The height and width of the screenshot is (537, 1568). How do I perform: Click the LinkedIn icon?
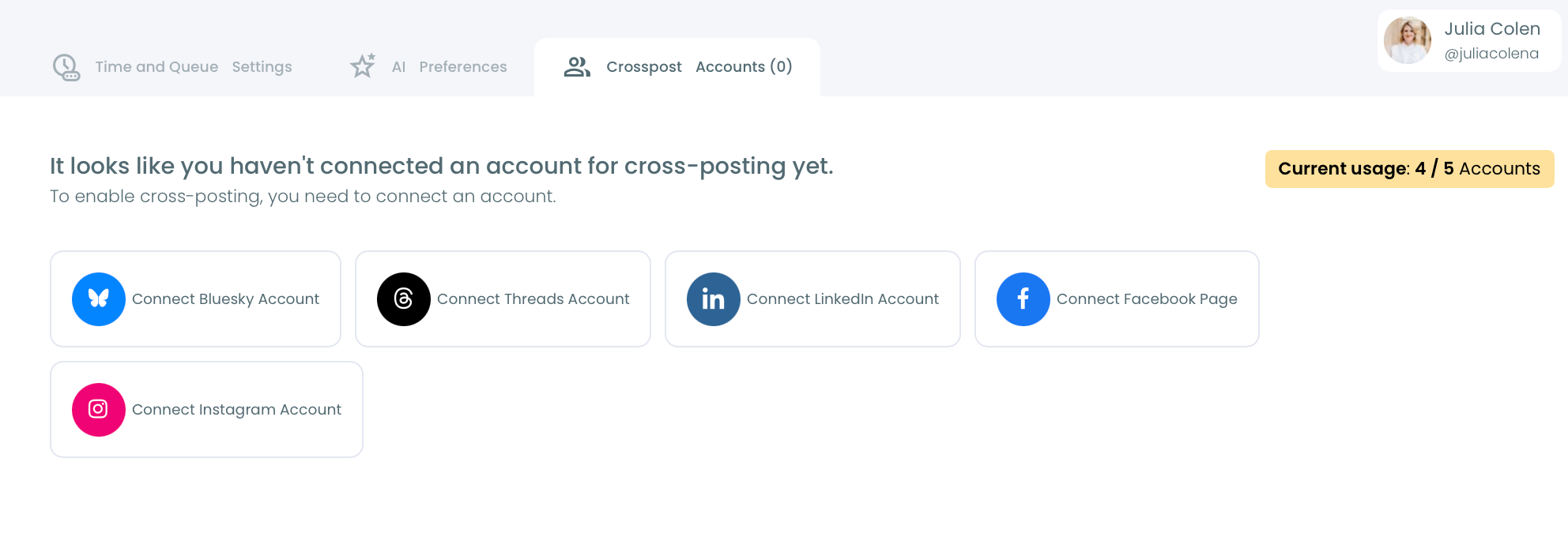click(713, 299)
